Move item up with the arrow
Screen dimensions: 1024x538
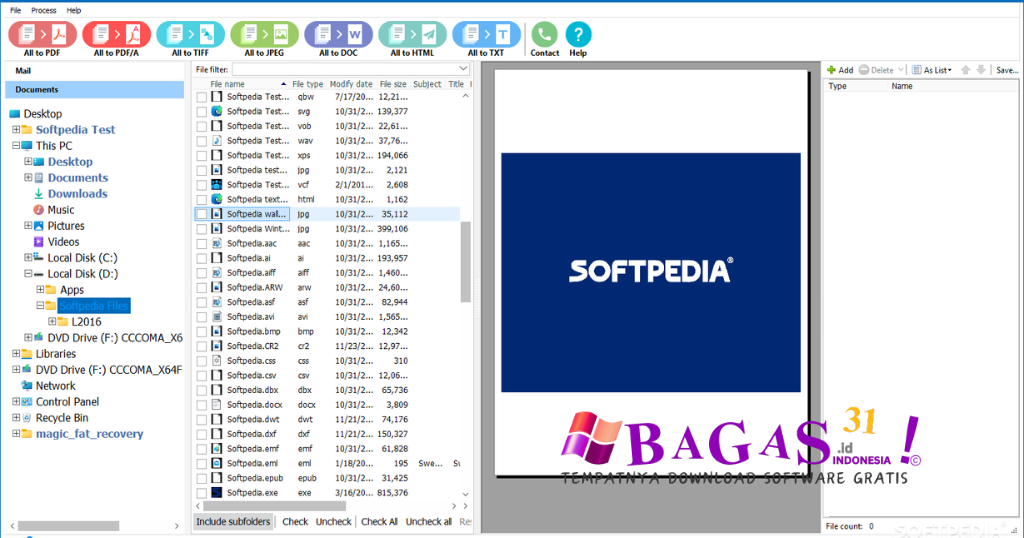pyautogui.click(x=966, y=70)
